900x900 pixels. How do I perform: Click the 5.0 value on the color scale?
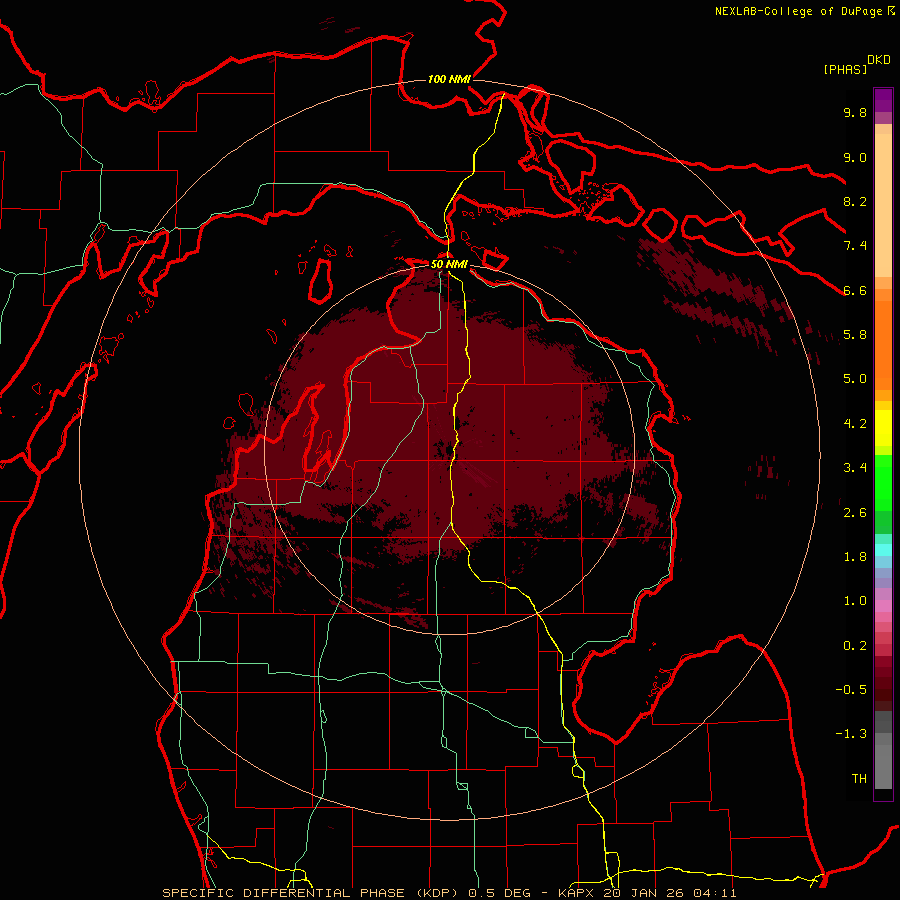click(855, 379)
